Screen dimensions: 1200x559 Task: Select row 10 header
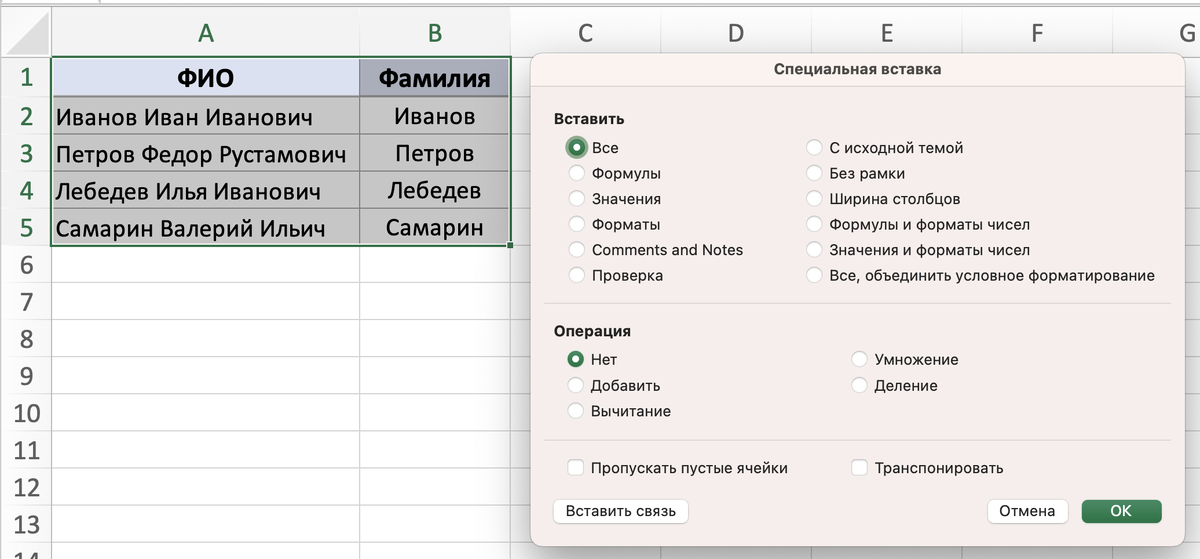26,413
